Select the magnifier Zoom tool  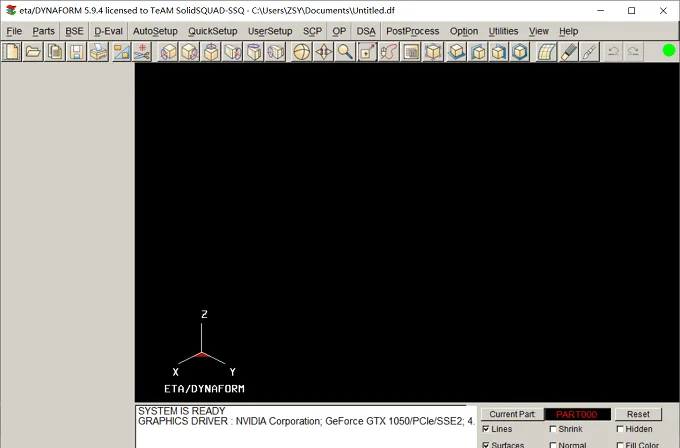[345, 52]
